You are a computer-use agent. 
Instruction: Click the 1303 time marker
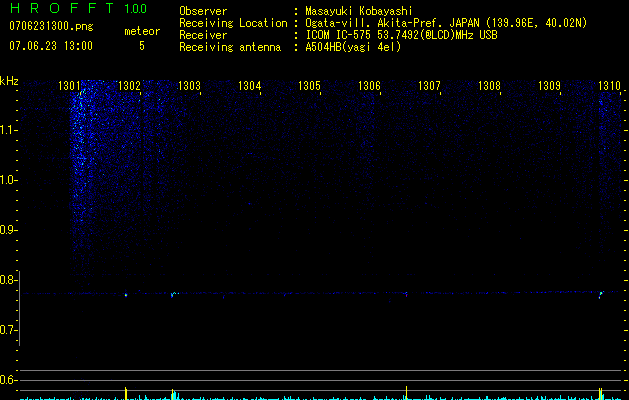click(x=189, y=86)
